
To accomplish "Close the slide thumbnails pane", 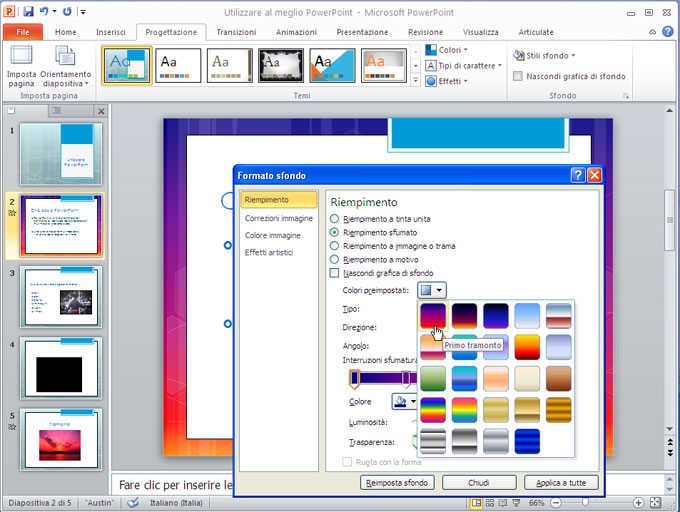I will tap(101, 111).
